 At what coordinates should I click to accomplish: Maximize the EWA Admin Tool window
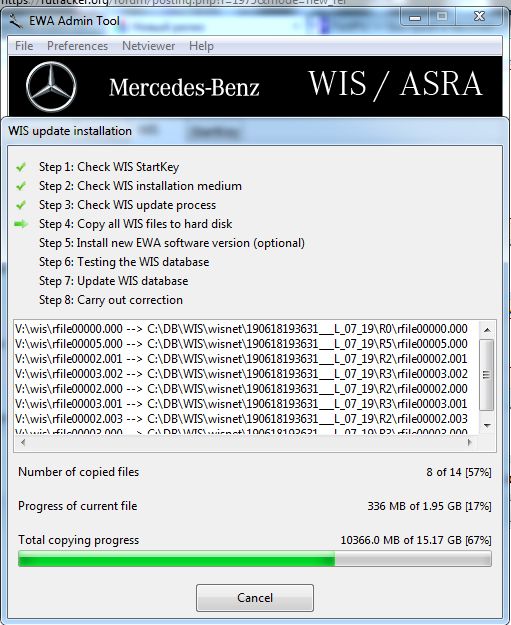[442, 17]
